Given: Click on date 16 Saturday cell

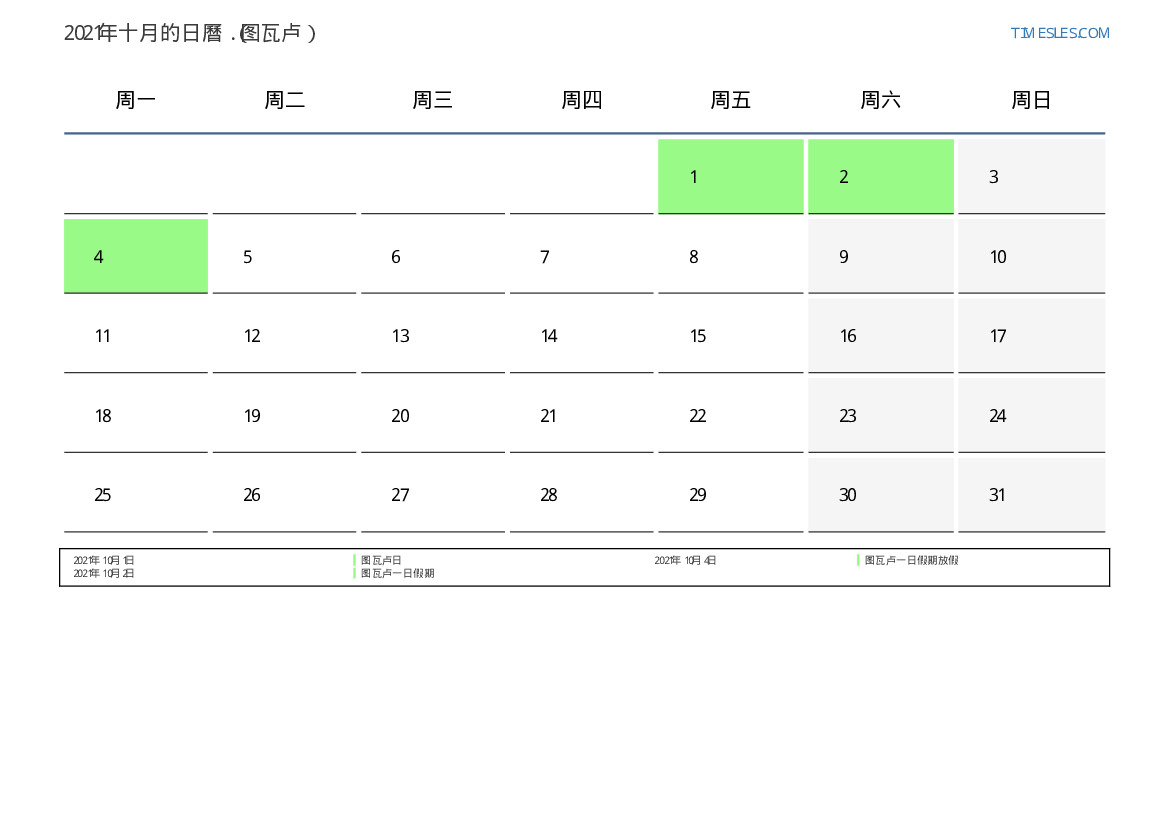Looking at the screenshot, I should click(881, 336).
